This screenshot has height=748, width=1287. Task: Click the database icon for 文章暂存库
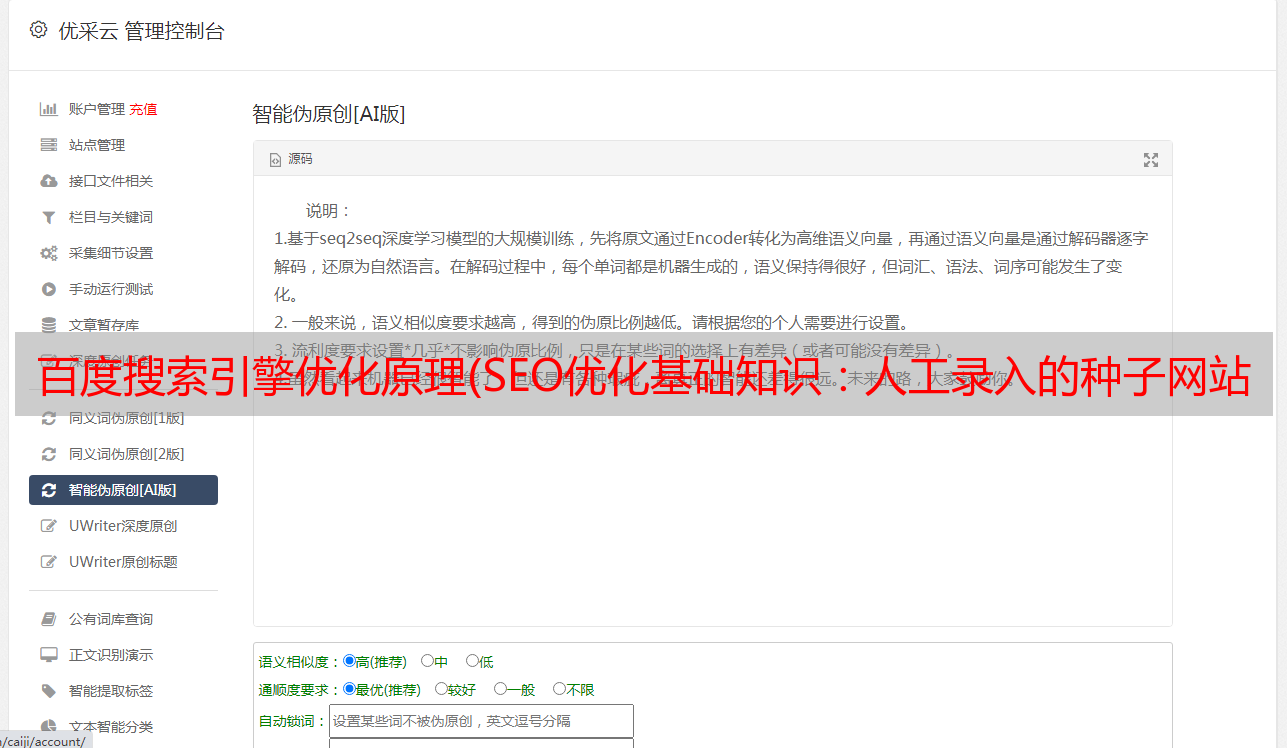(48, 324)
